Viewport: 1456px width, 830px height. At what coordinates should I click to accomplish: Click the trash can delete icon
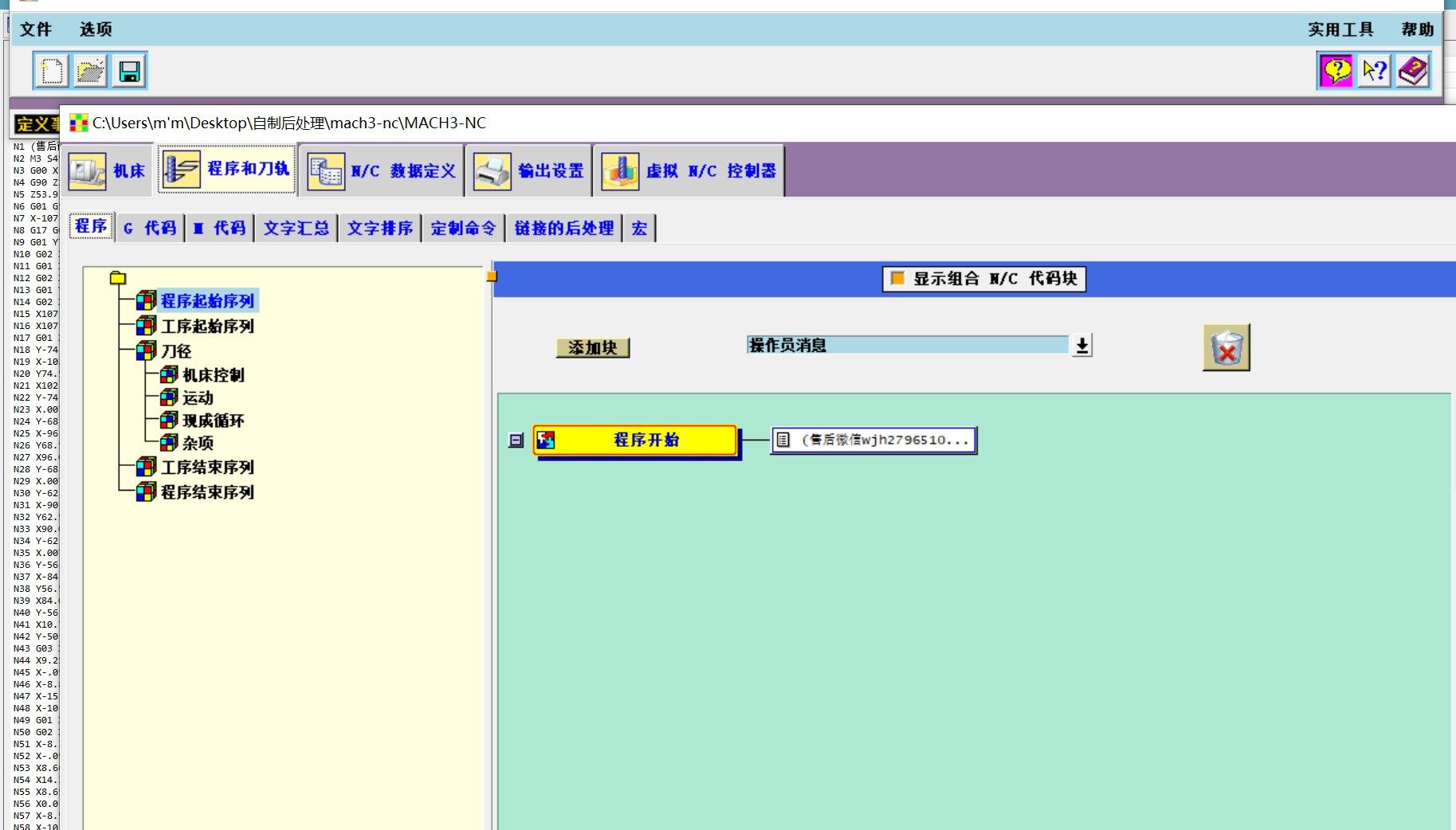1226,348
